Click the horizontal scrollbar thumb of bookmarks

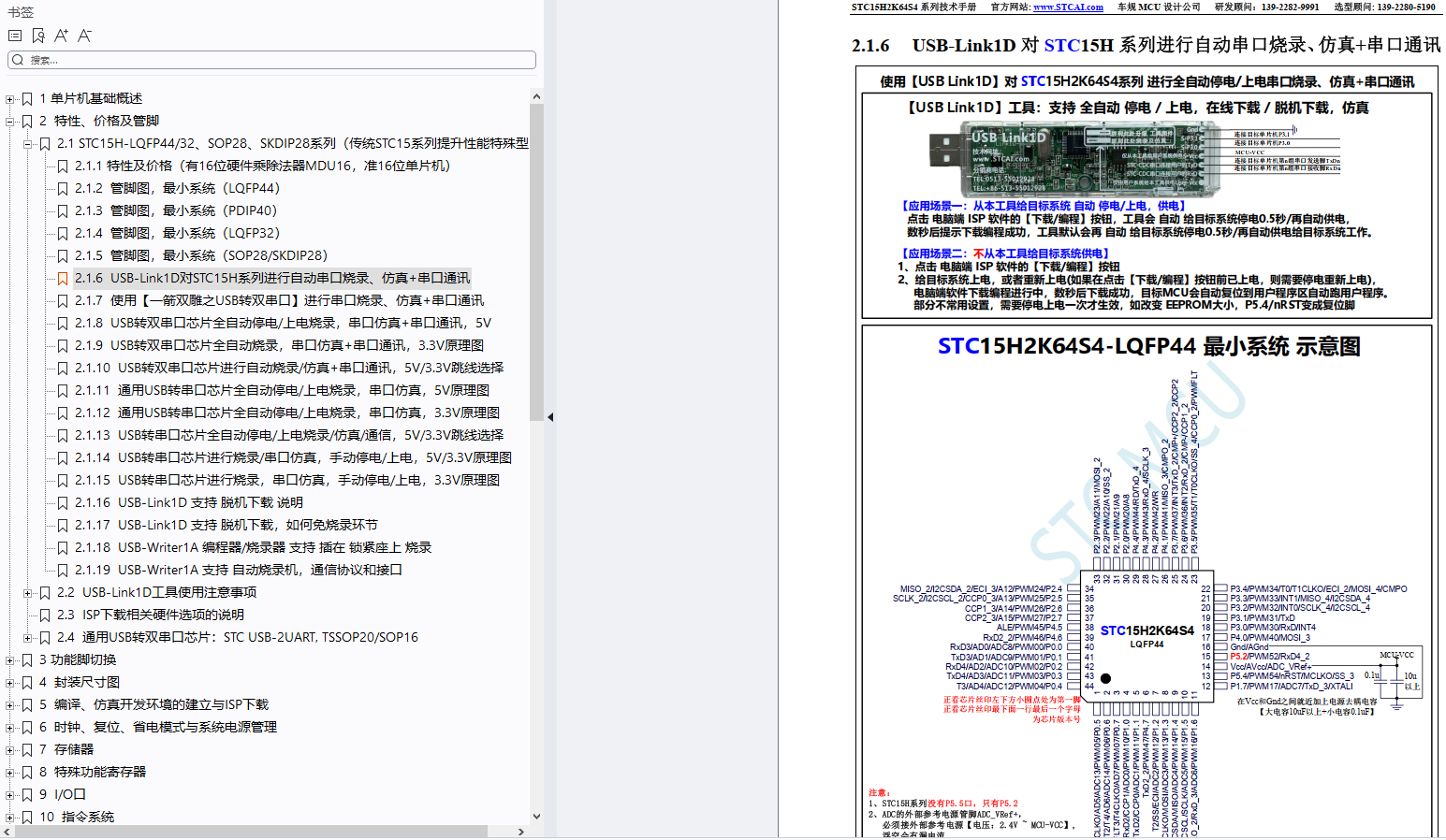point(252,832)
